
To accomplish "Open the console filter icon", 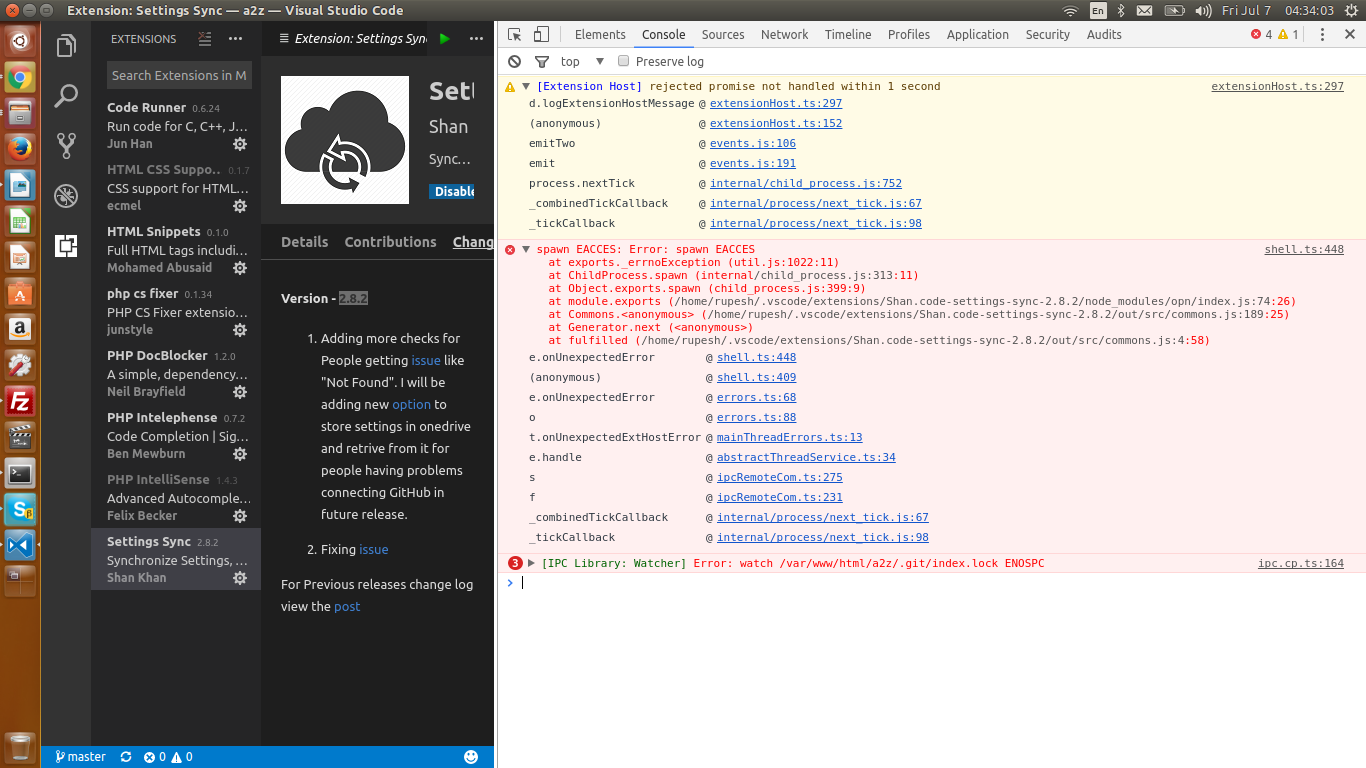I will click(542, 61).
